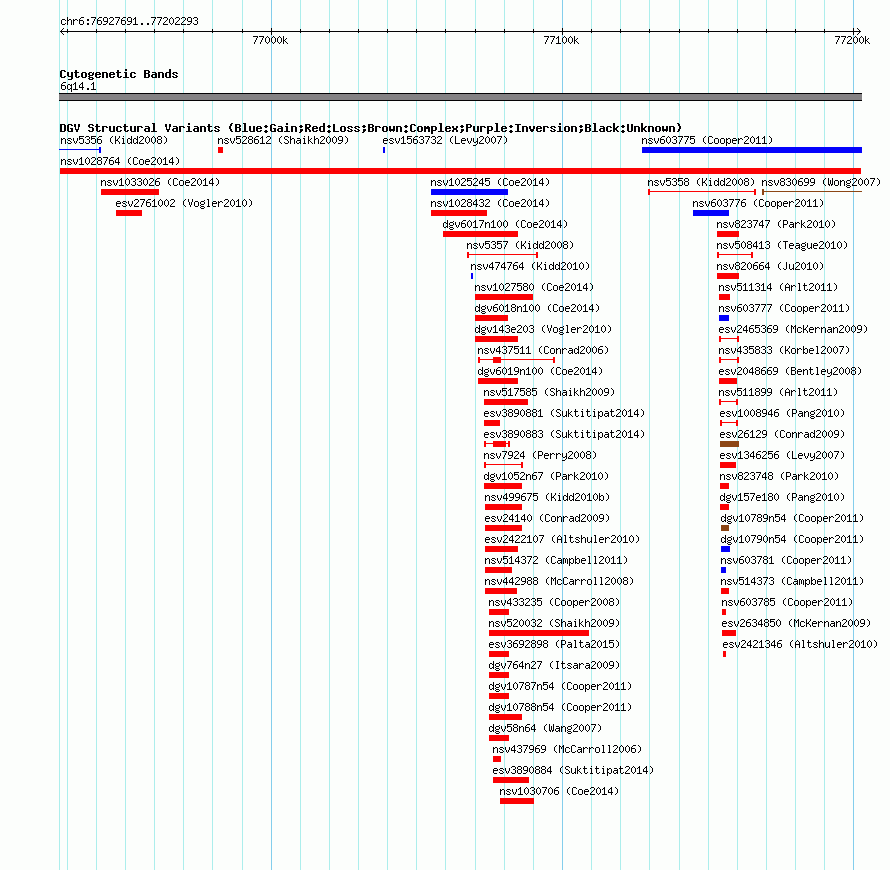Select nsv514372 (Campbell2011) label
The image size is (890, 870).
pyautogui.click(x=556, y=560)
